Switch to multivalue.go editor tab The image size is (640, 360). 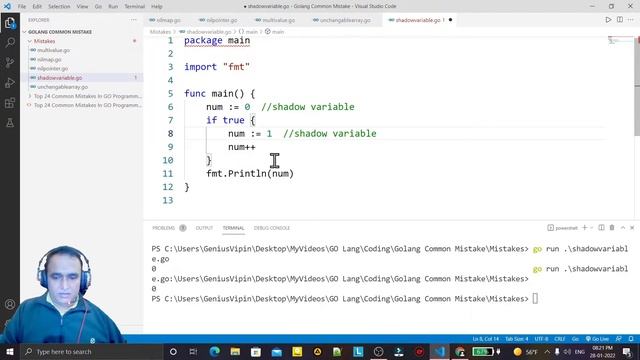click(x=277, y=20)
